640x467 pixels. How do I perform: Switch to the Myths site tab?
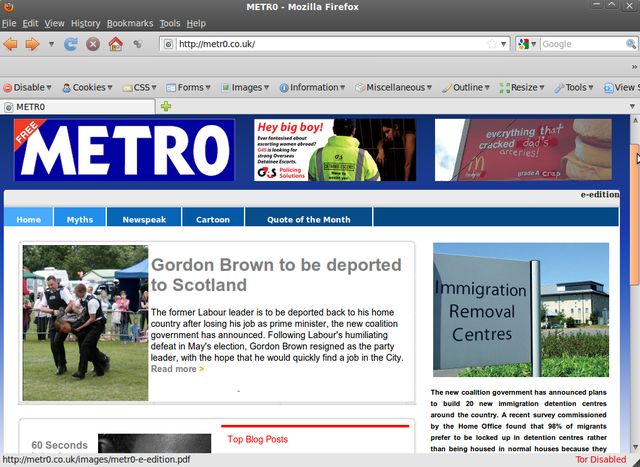pos(80,219)
